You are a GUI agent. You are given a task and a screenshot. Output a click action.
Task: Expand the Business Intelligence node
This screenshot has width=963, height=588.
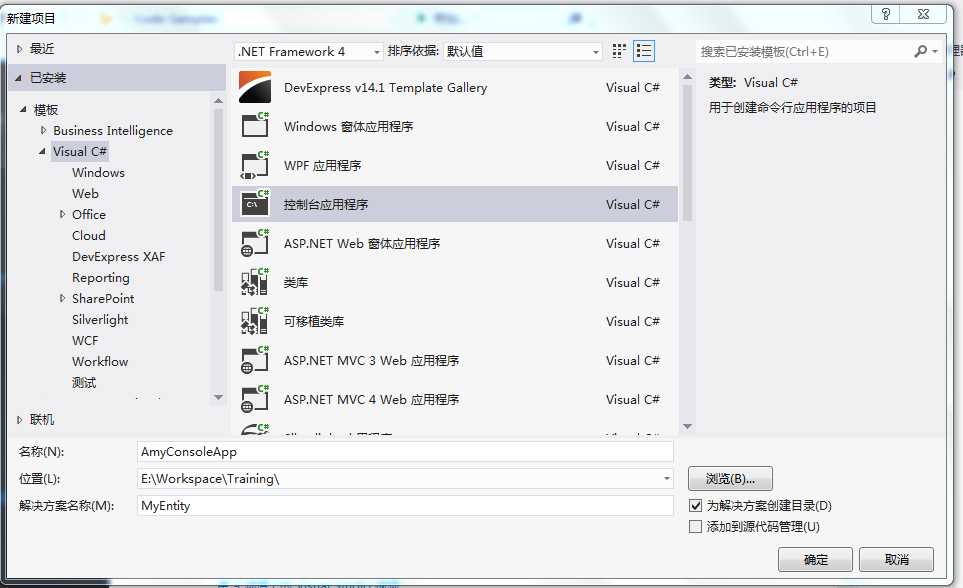[43, 130]
